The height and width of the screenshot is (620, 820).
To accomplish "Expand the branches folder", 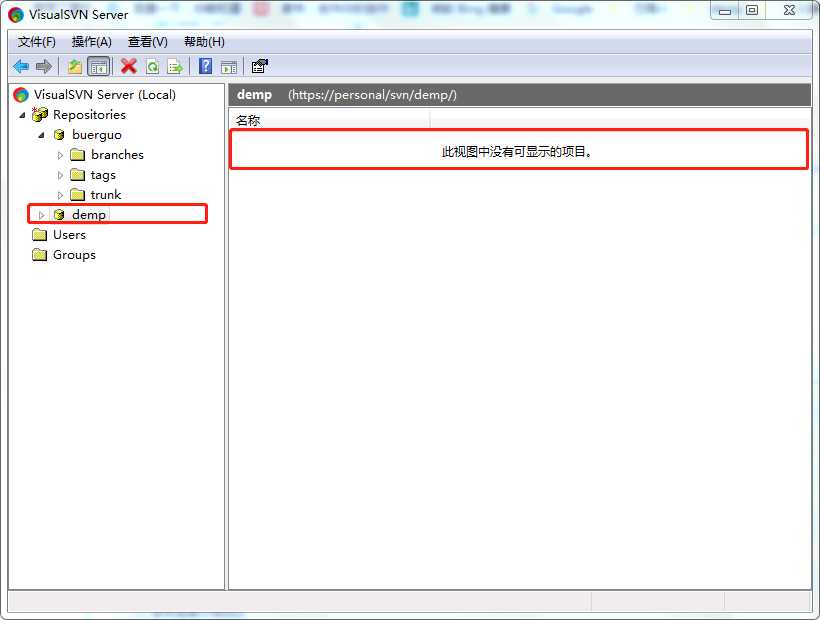I will (60, 155).
